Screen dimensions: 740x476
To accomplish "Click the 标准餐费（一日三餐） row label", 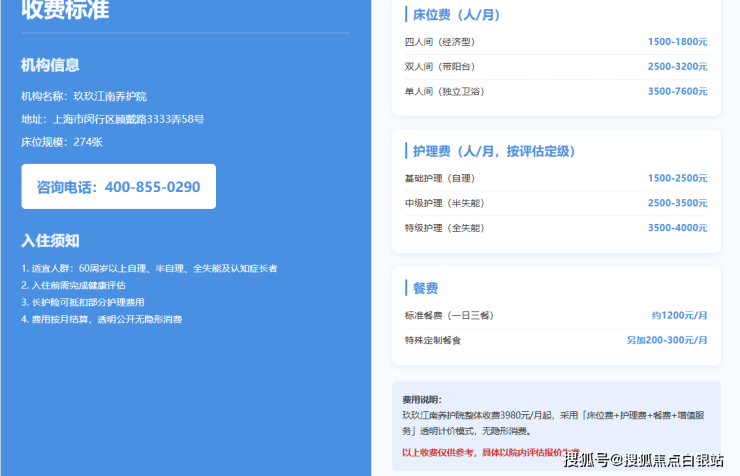I will (449, 315).
